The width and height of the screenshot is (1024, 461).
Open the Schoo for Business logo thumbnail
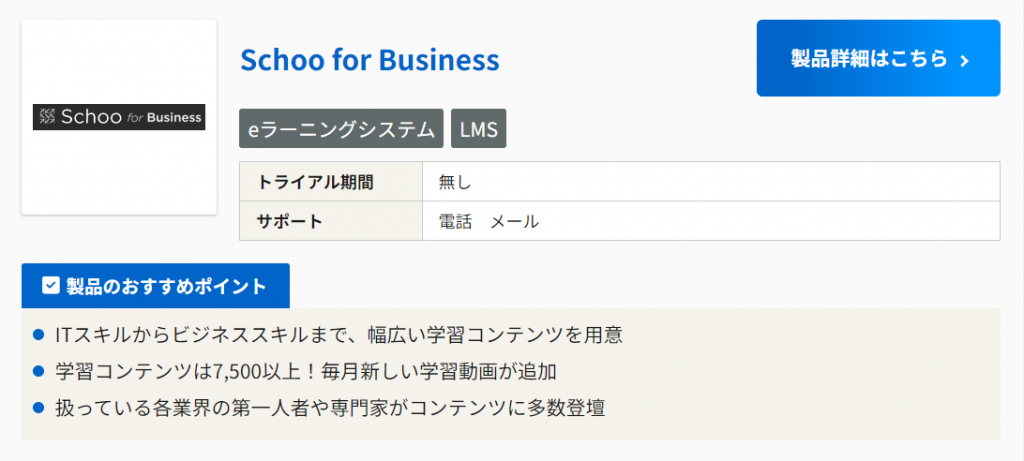click(119, 117)
